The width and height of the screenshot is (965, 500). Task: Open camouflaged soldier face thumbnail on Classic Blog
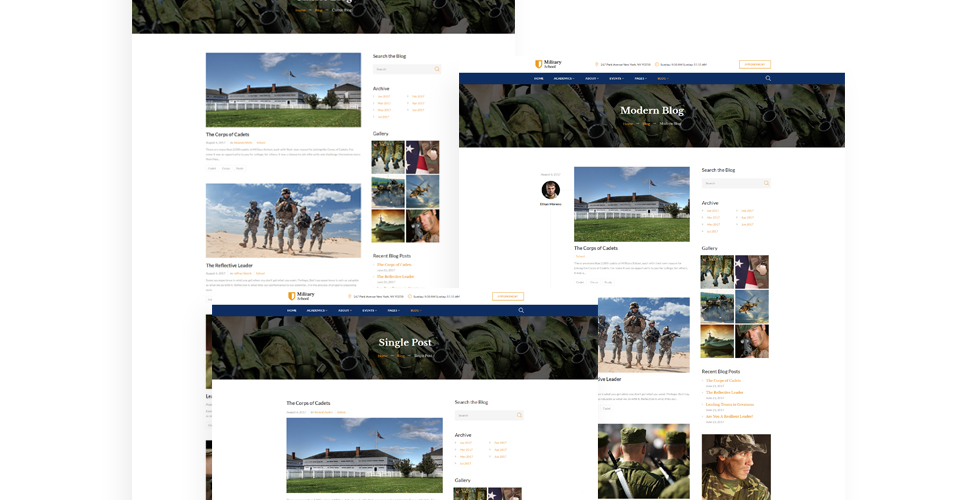tap(422, 225)
